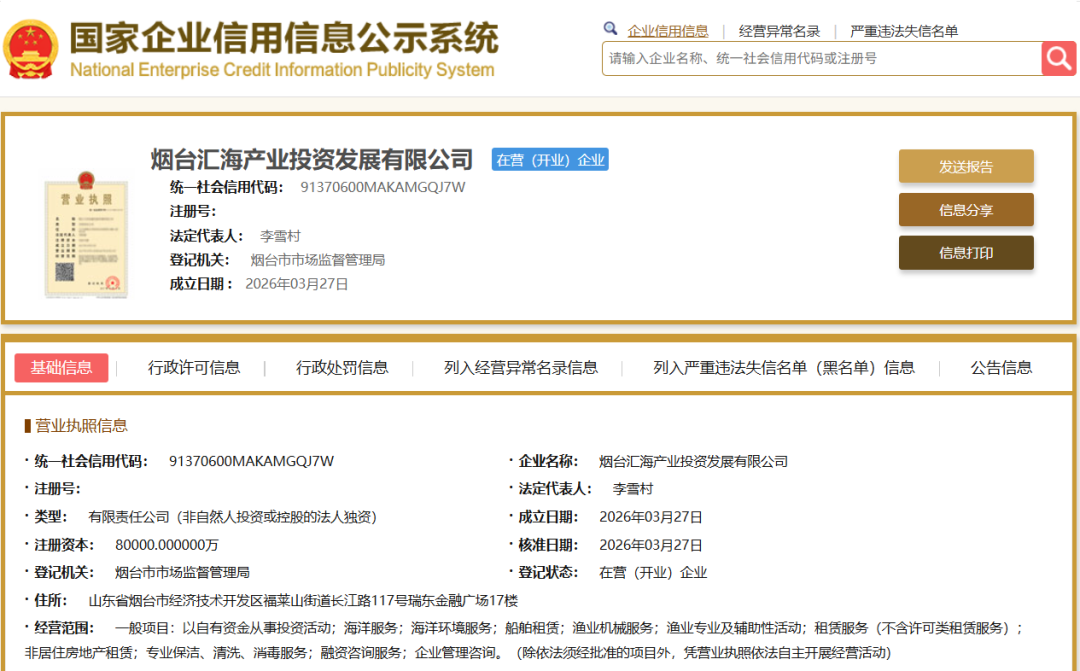Click the 信息打印 button
1080x671 pixels.
coord(966,252)
